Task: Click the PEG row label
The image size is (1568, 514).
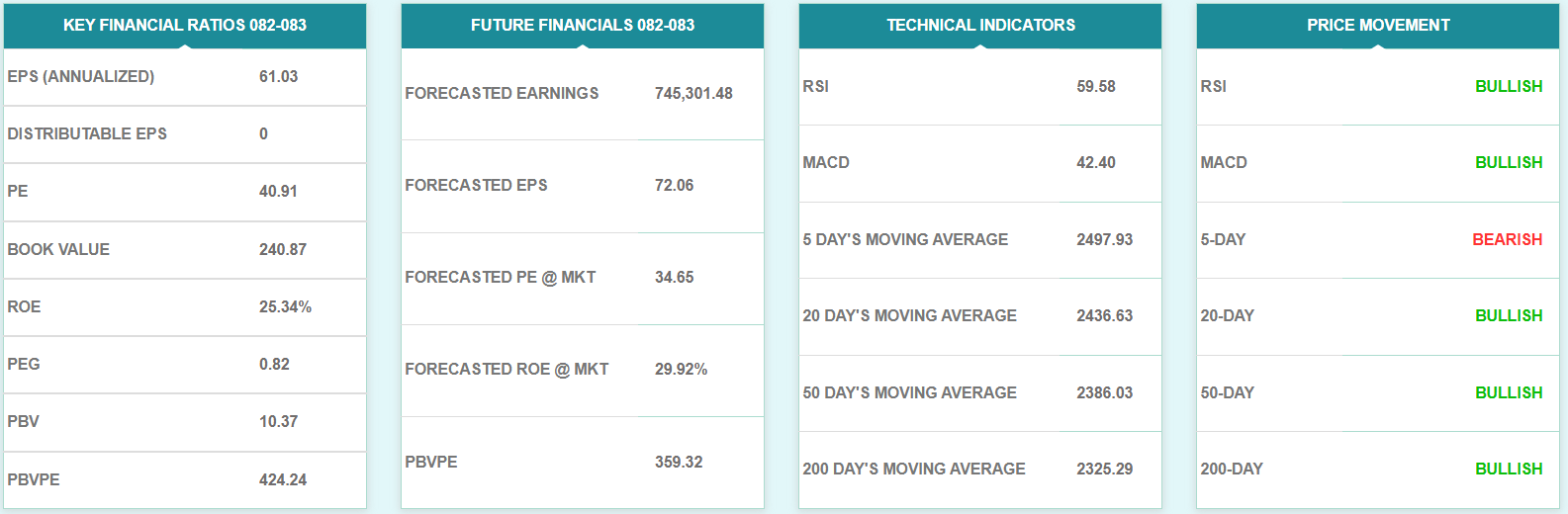Action: (x=24, y=365)
